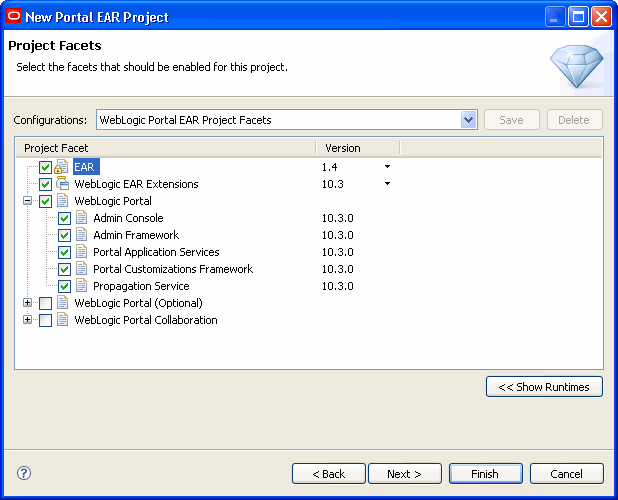This screenshot has height=500, width=618.
Task: Click Finish to create the project
Action: (486, 474)
